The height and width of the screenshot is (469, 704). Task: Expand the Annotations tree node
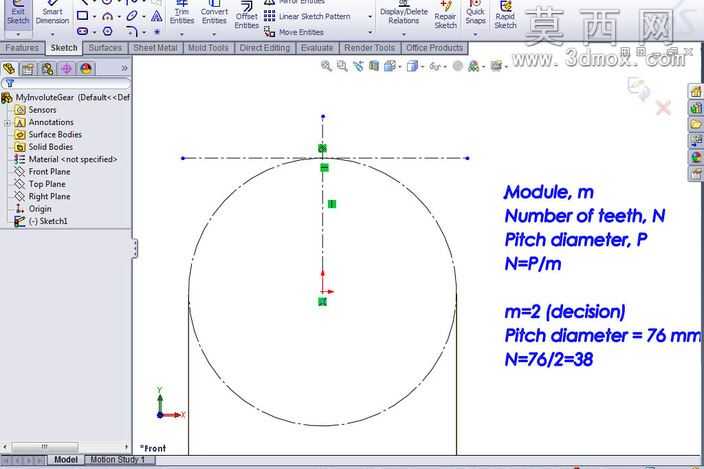(7, 123)
